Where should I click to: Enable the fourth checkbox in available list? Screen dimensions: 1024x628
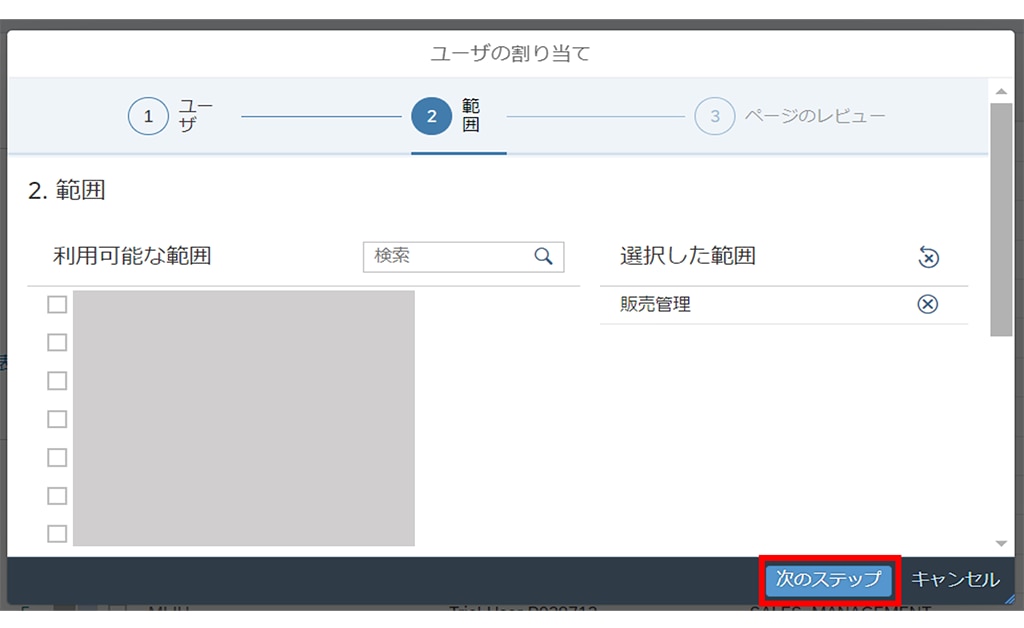click(x=57, y=419)
